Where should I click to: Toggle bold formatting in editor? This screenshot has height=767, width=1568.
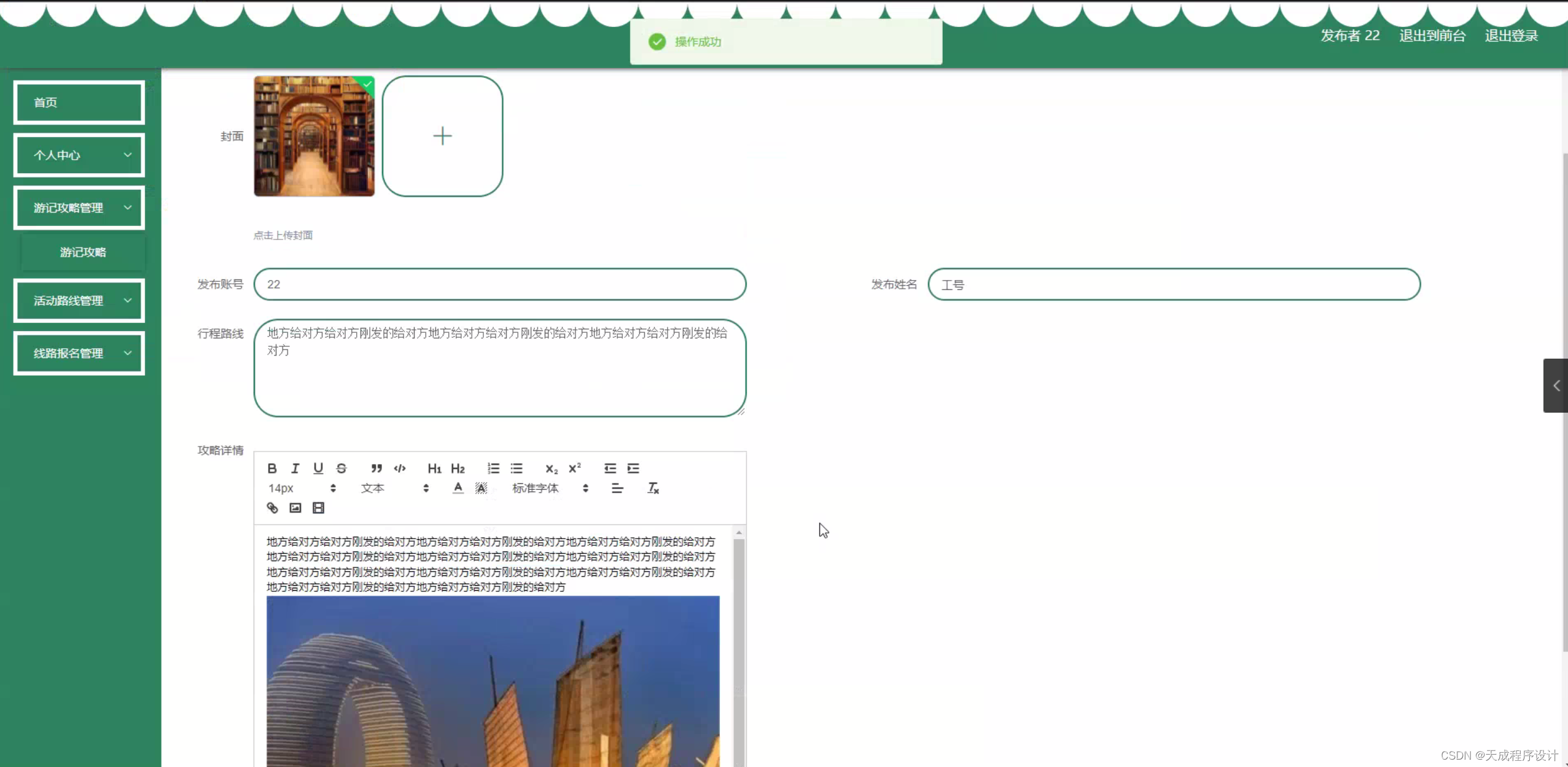[x=272, y=469]
